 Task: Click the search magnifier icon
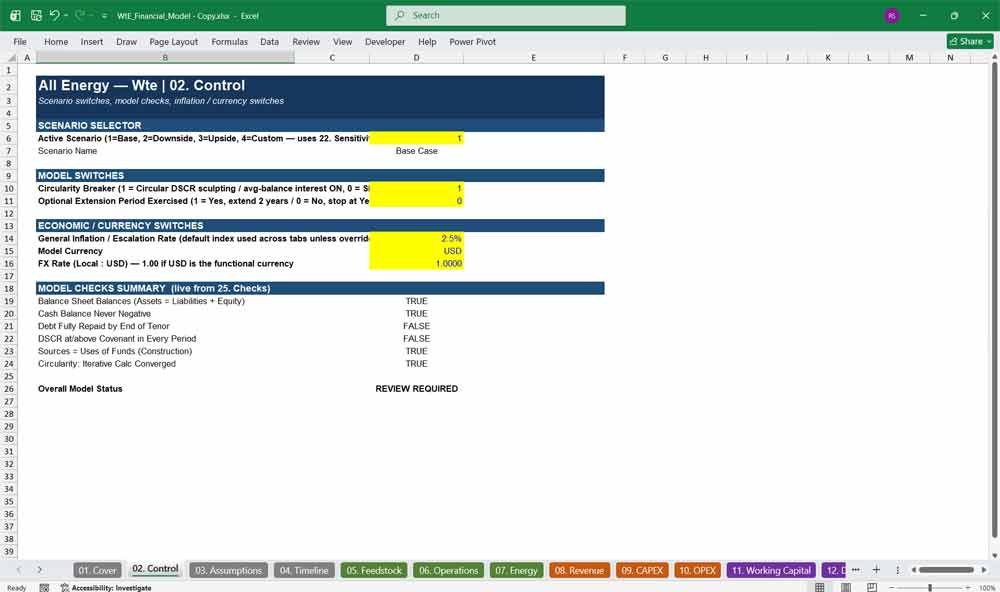click(399, 15)
